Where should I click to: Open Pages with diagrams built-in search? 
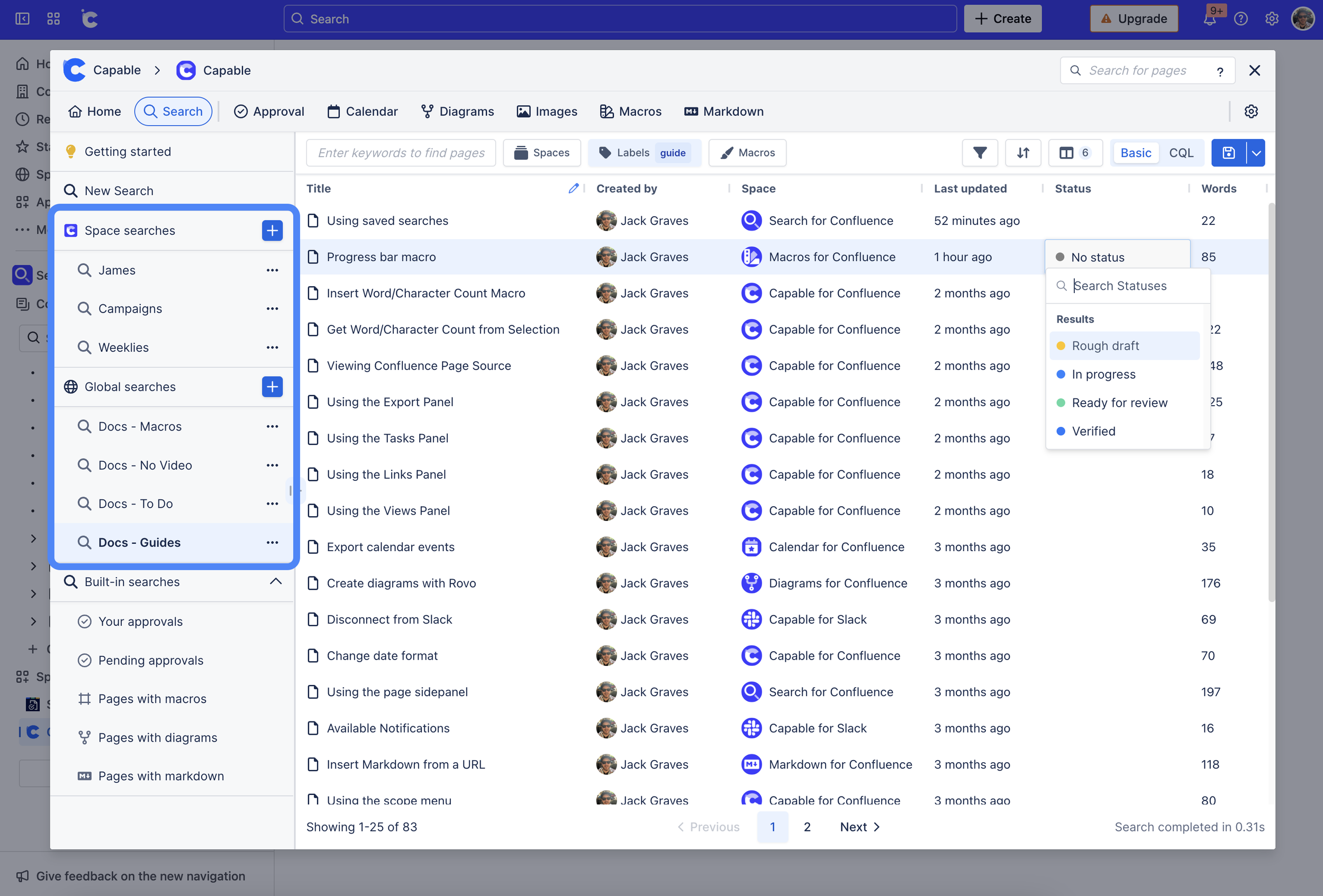(x=157, y=737)
